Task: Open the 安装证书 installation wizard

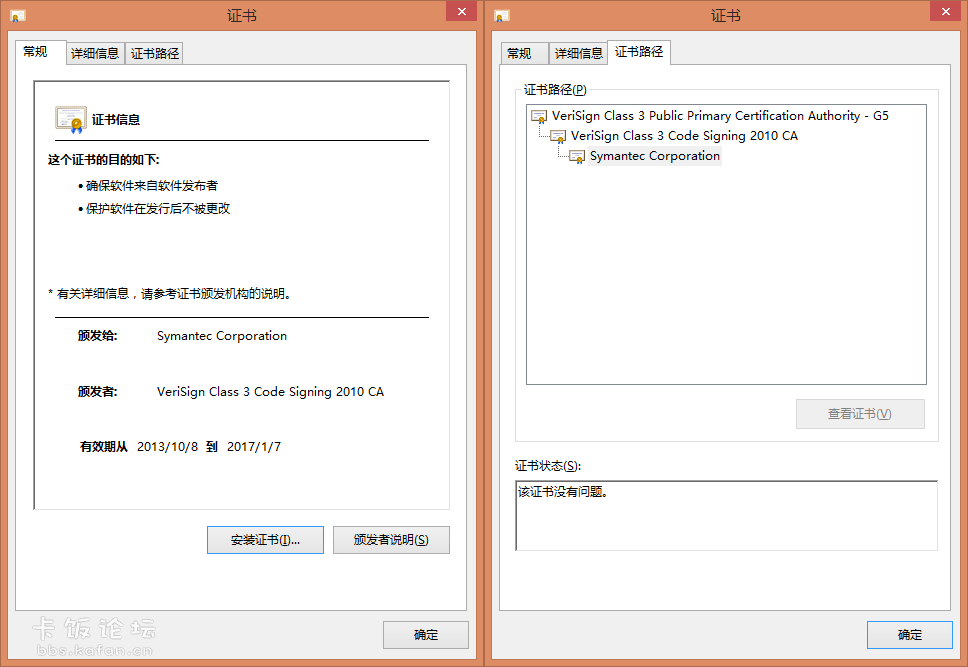Action: pos(265,539)
